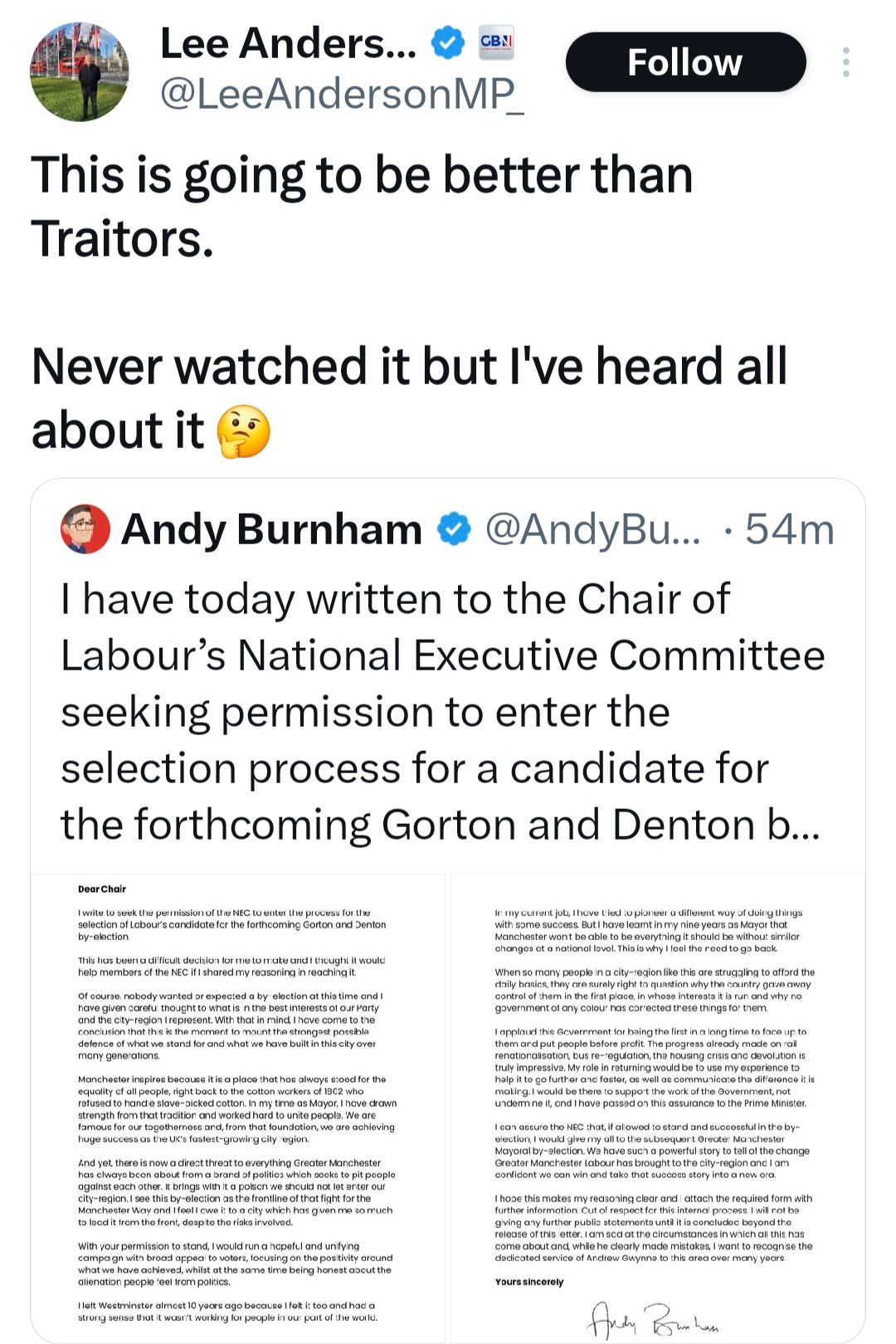Click the thinking face emoji
Viewport: 896px width, 1344px height.
click(x=243, y=431)
